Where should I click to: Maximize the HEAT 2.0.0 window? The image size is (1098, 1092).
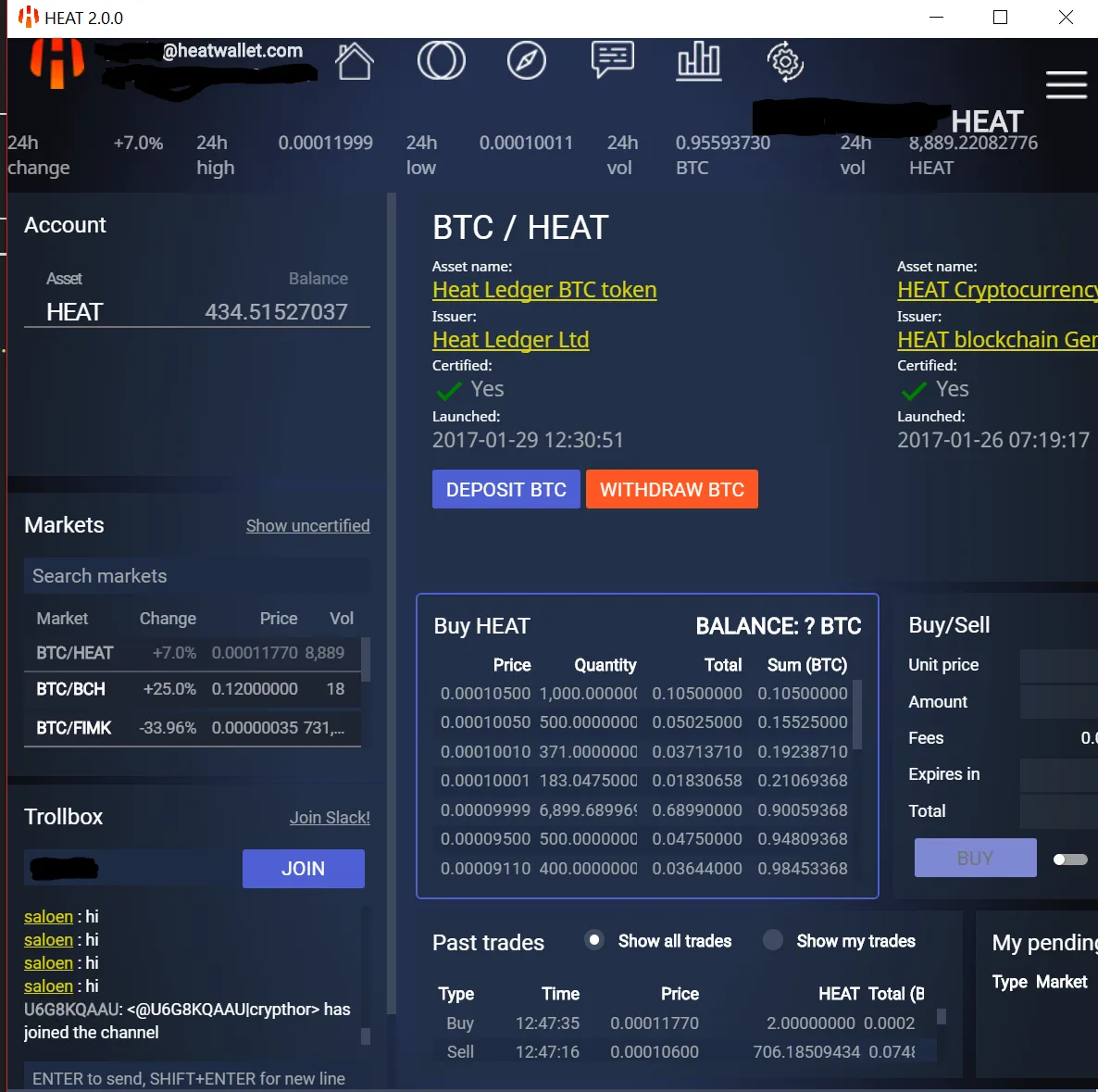(x=1000, y=18)
